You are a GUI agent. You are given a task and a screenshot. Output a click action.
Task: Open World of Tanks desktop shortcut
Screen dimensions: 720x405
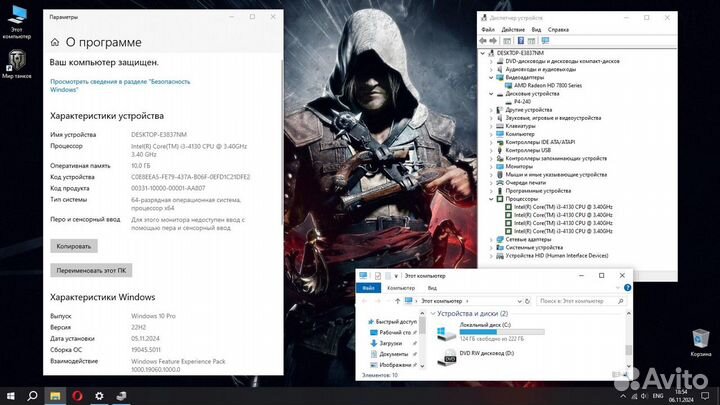[x=16, y=62]
